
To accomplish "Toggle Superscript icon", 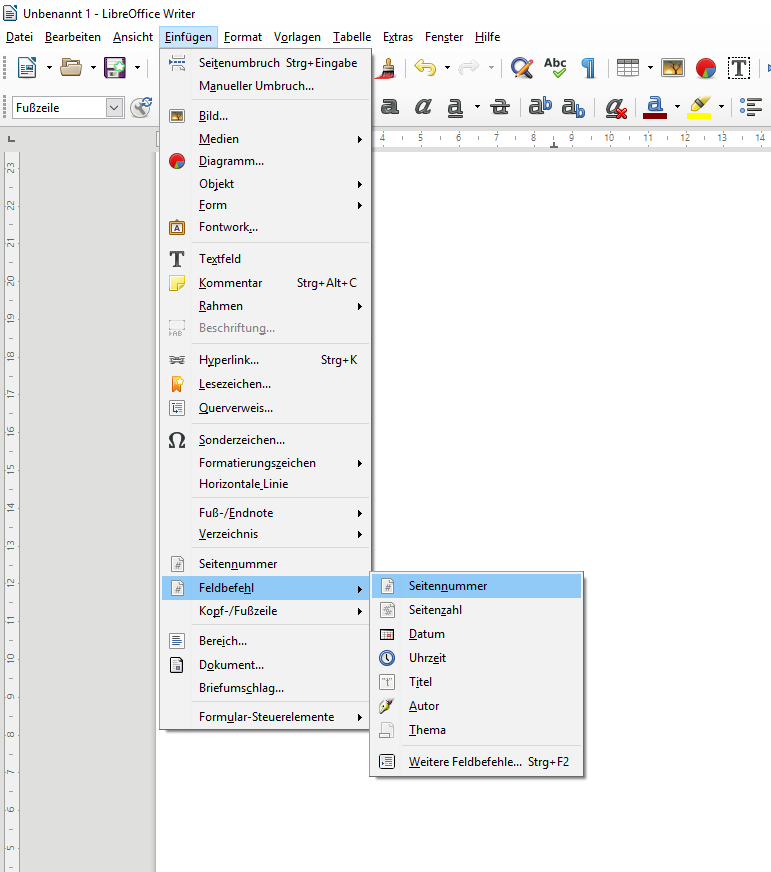I will tap(540, 106).
